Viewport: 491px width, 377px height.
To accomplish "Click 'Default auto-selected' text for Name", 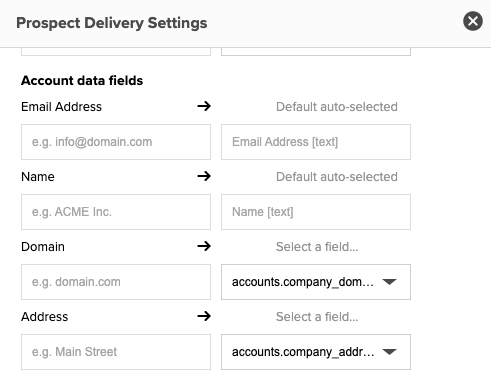I will click(x=337, y=177).
